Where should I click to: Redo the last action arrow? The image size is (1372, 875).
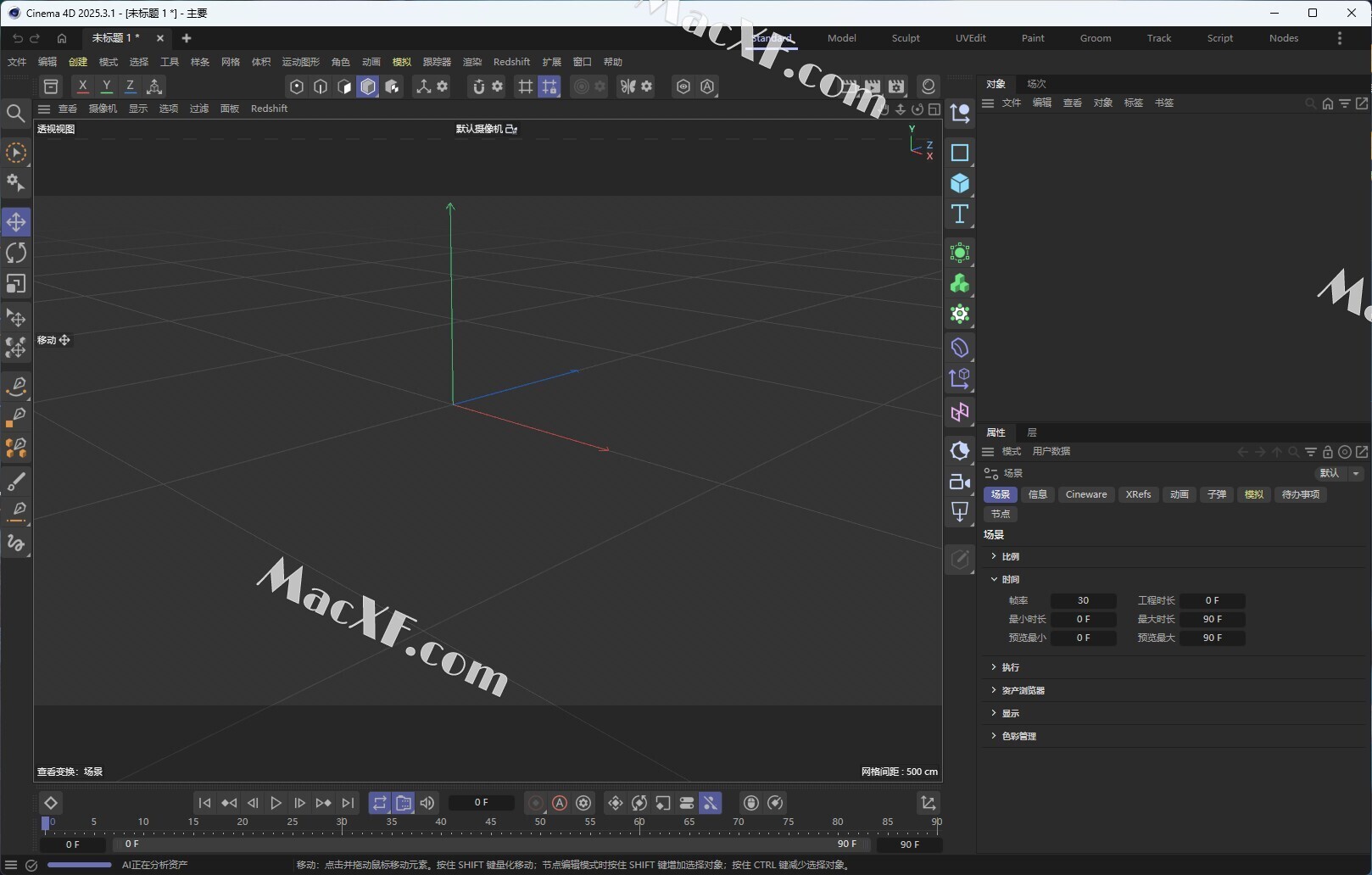[35, 38]
